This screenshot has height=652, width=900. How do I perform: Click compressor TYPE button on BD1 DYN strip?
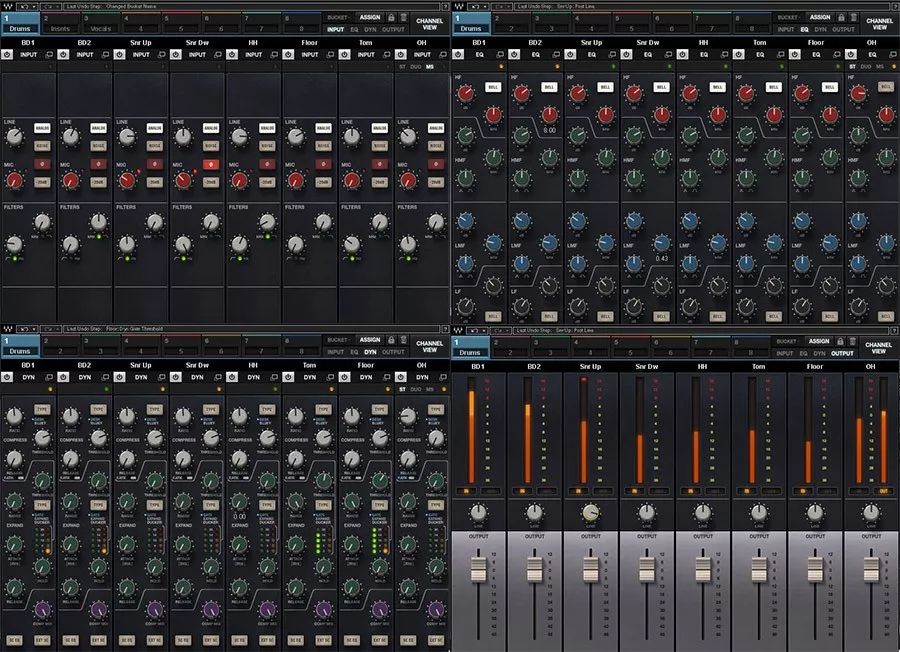pos(42,410)
